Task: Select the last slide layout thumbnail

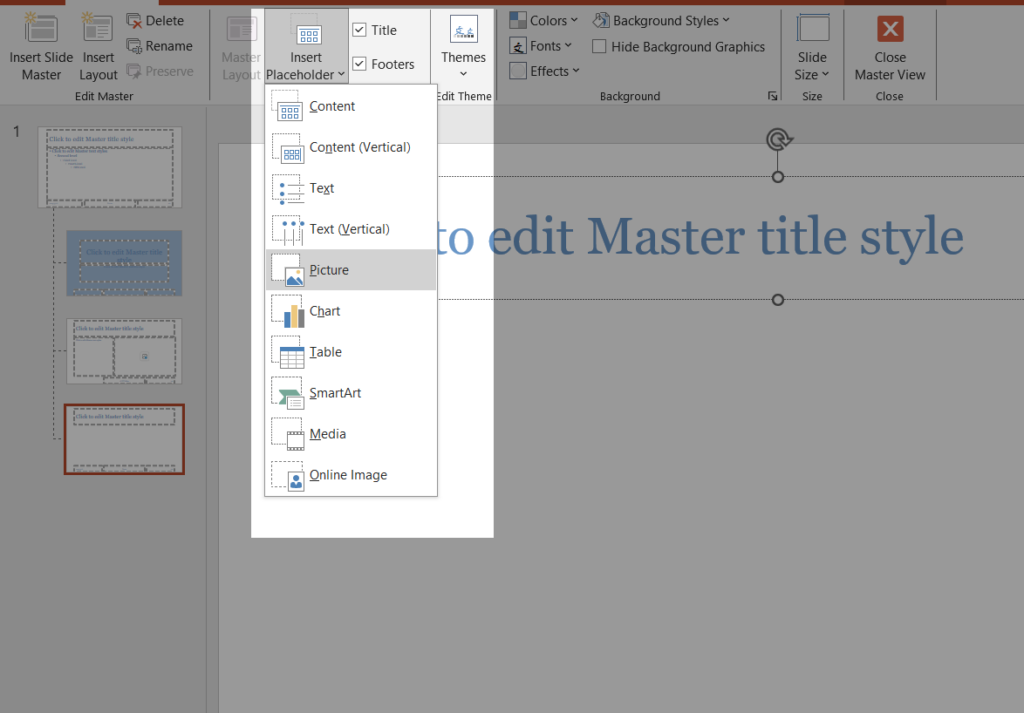Action: pos(123,438)
